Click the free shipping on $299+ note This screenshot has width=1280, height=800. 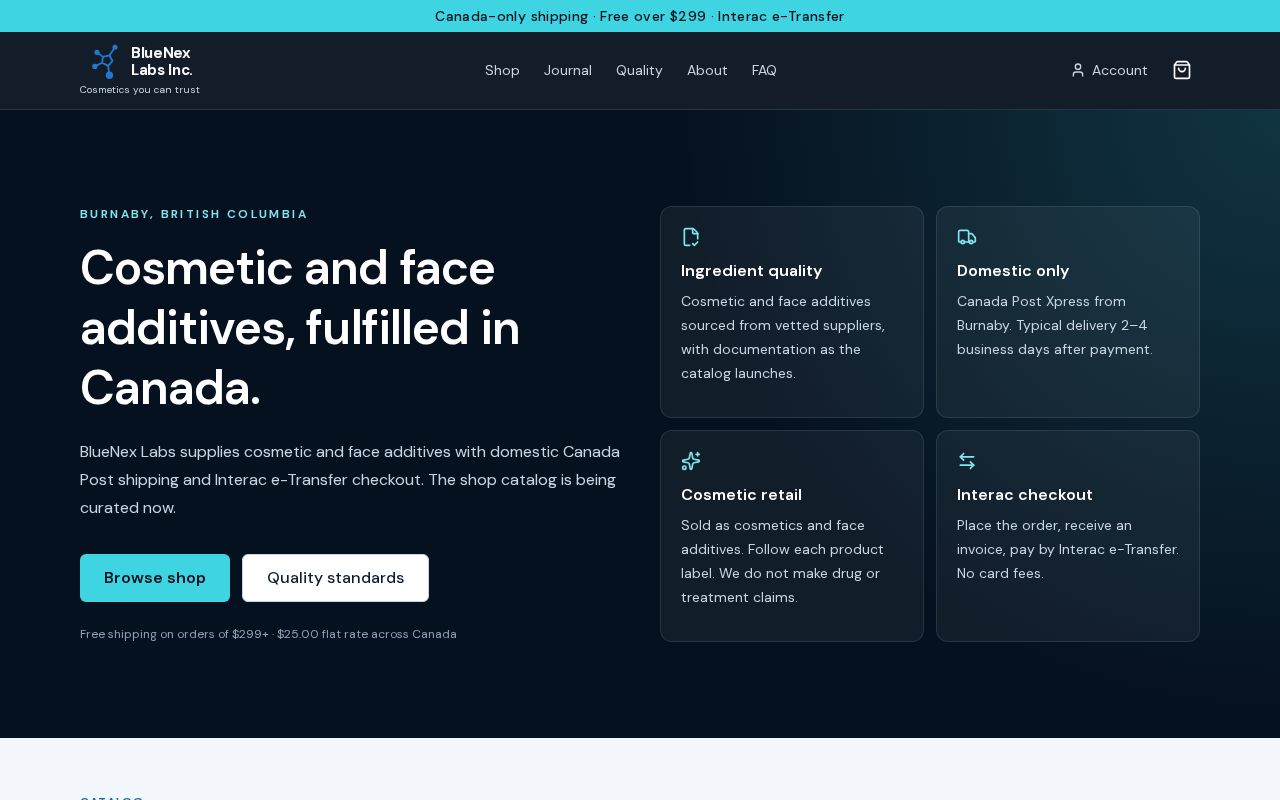tap(268, 634)
